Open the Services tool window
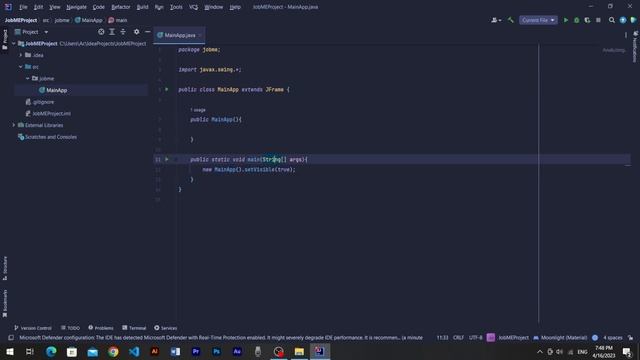 pos(166,328)
